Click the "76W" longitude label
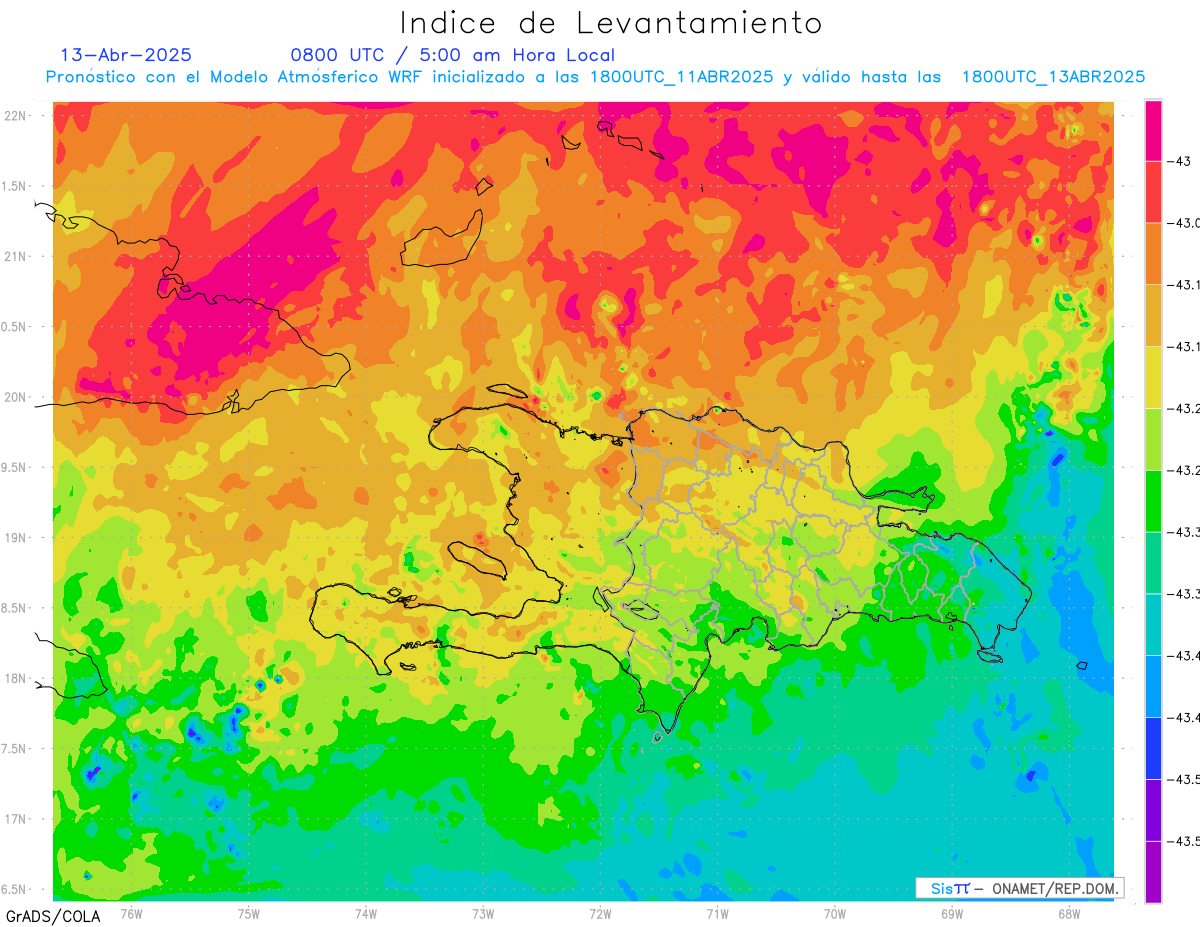Image resolution: width=1200 pixels, height=927 pixels. 131,913
